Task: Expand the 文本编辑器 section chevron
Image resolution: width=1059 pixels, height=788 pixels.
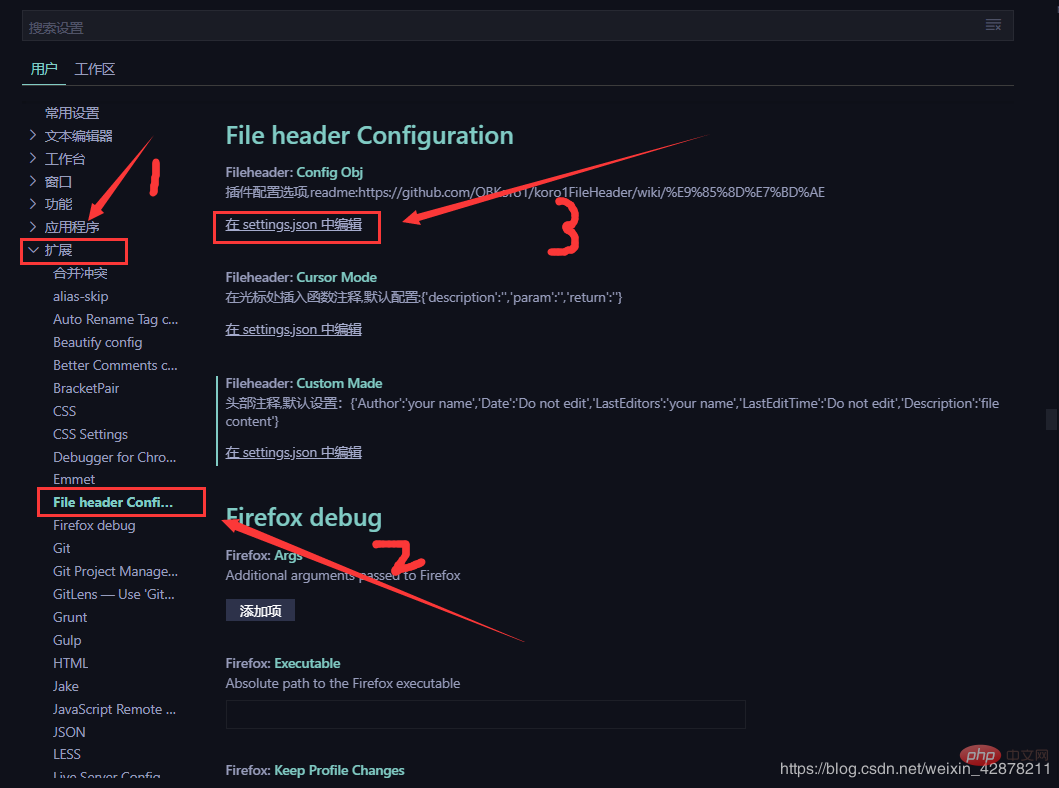Action: (32, 136)
